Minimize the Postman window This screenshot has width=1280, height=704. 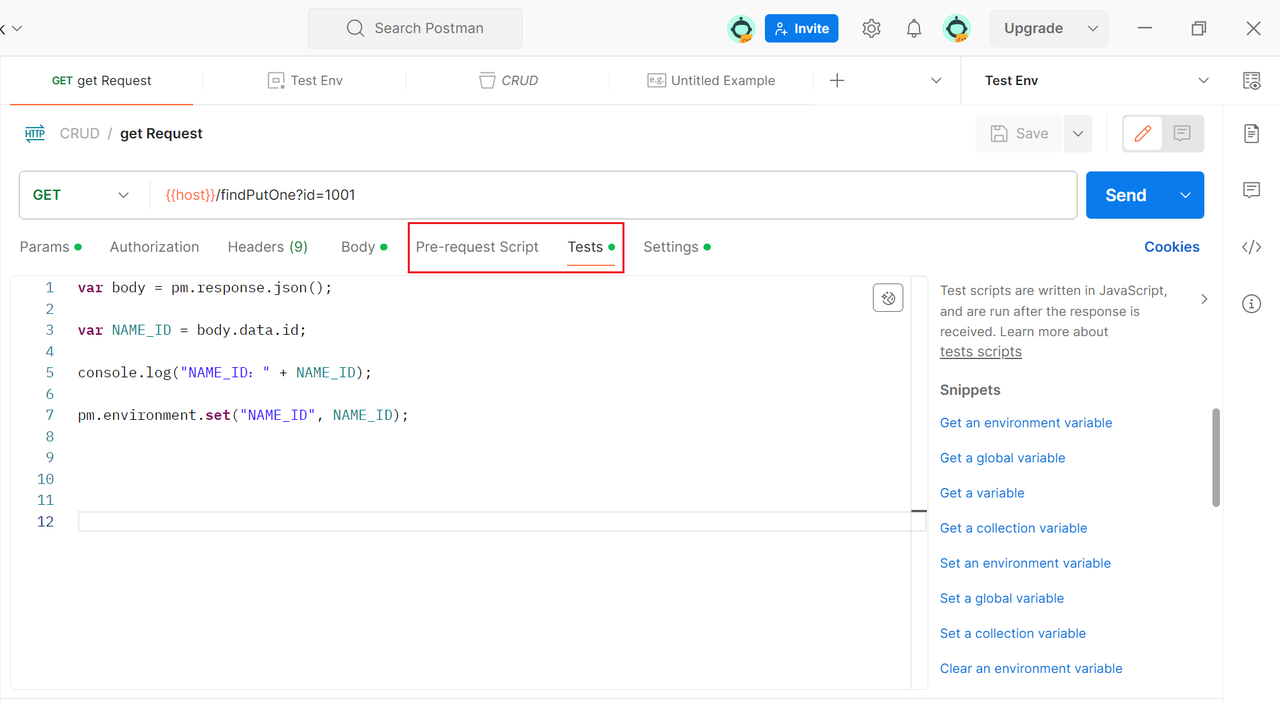click(1145, 28)
